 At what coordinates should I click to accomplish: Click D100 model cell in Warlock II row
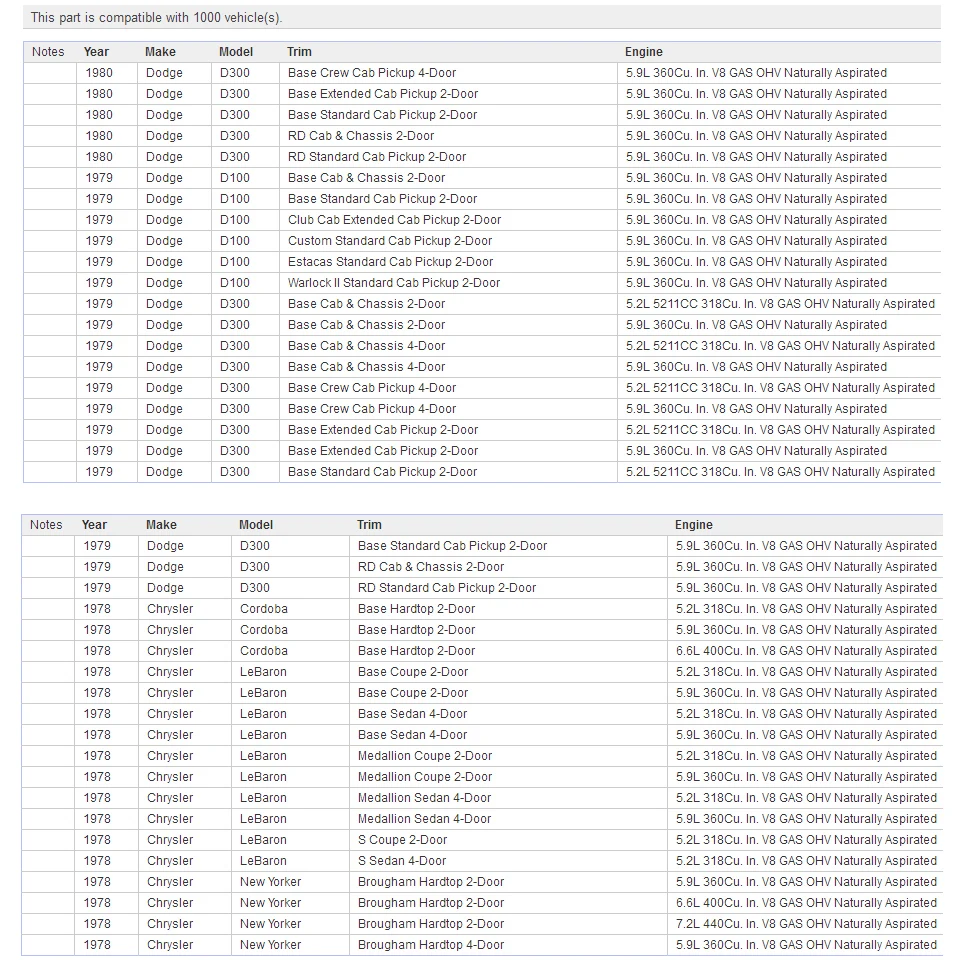pyautogui.click(x=234, y=283)
